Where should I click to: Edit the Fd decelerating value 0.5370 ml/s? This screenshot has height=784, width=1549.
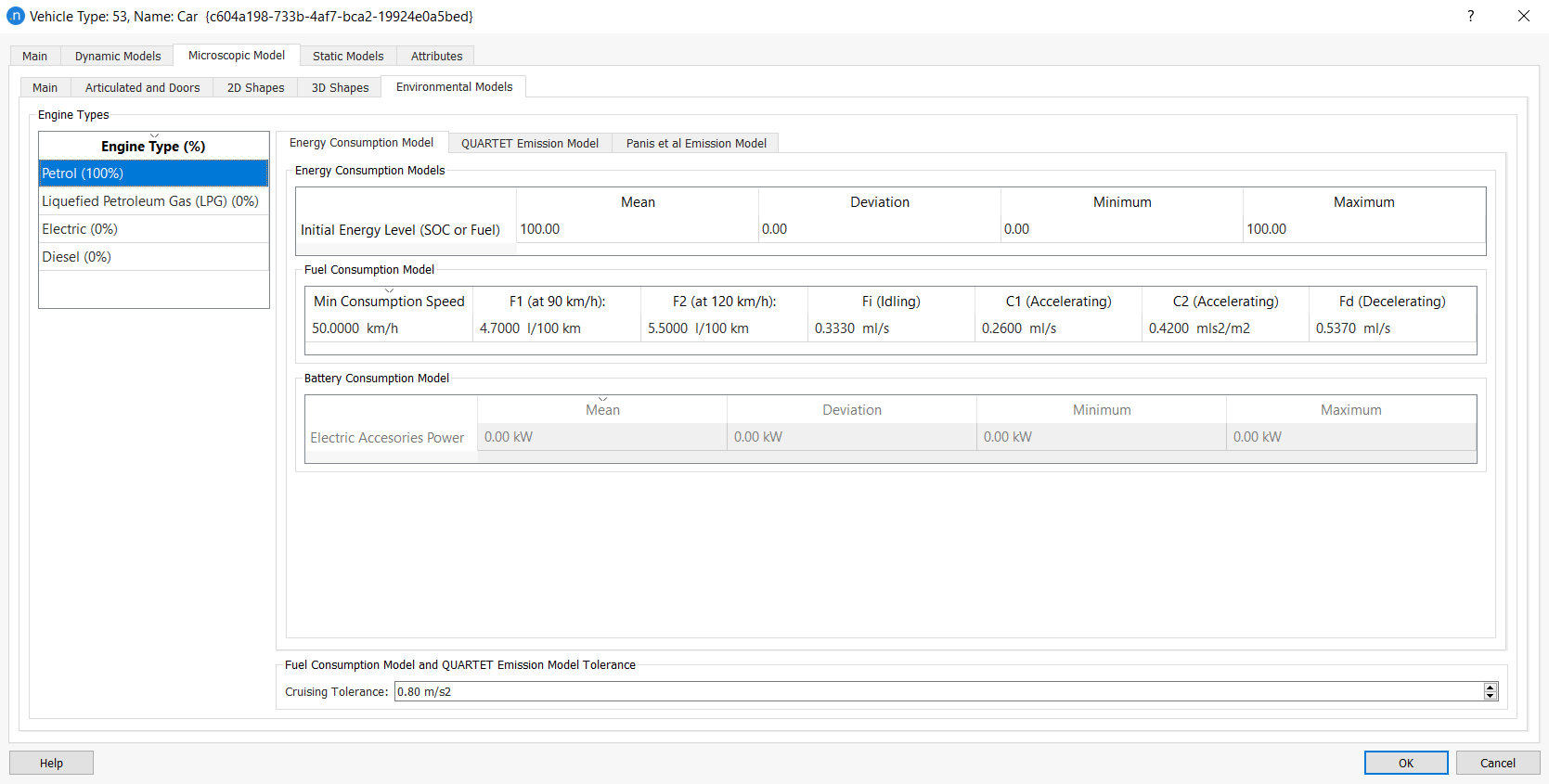(1392, 328)
